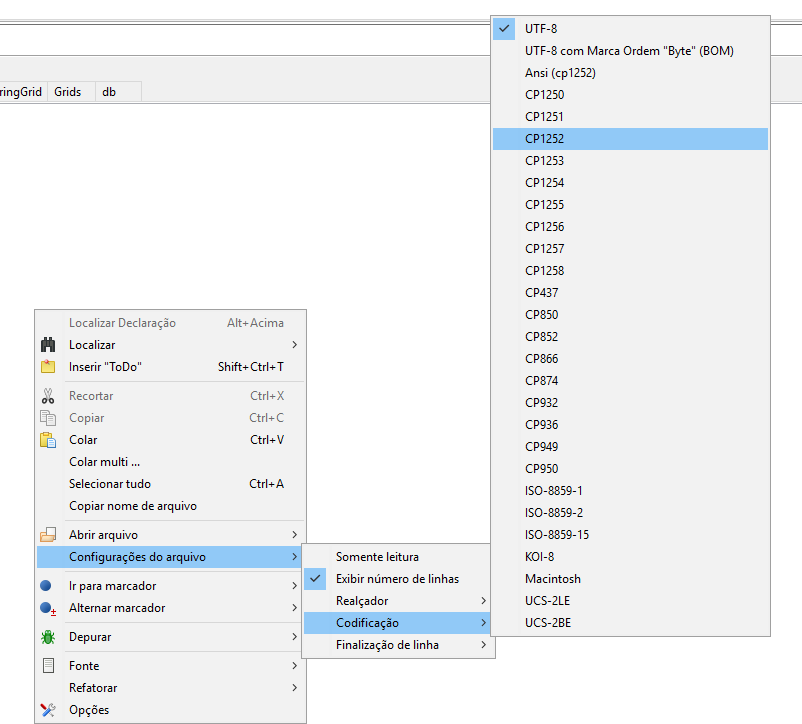This screenshot has height=724, width=802.
Task: Select UCS-2LE encoding
Action: point(630,601)
